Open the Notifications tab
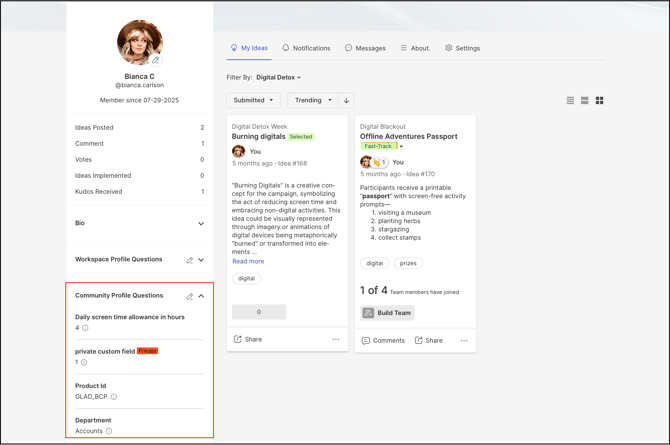Viewport: 670px width, 445px height. click(x=306, y=48)
